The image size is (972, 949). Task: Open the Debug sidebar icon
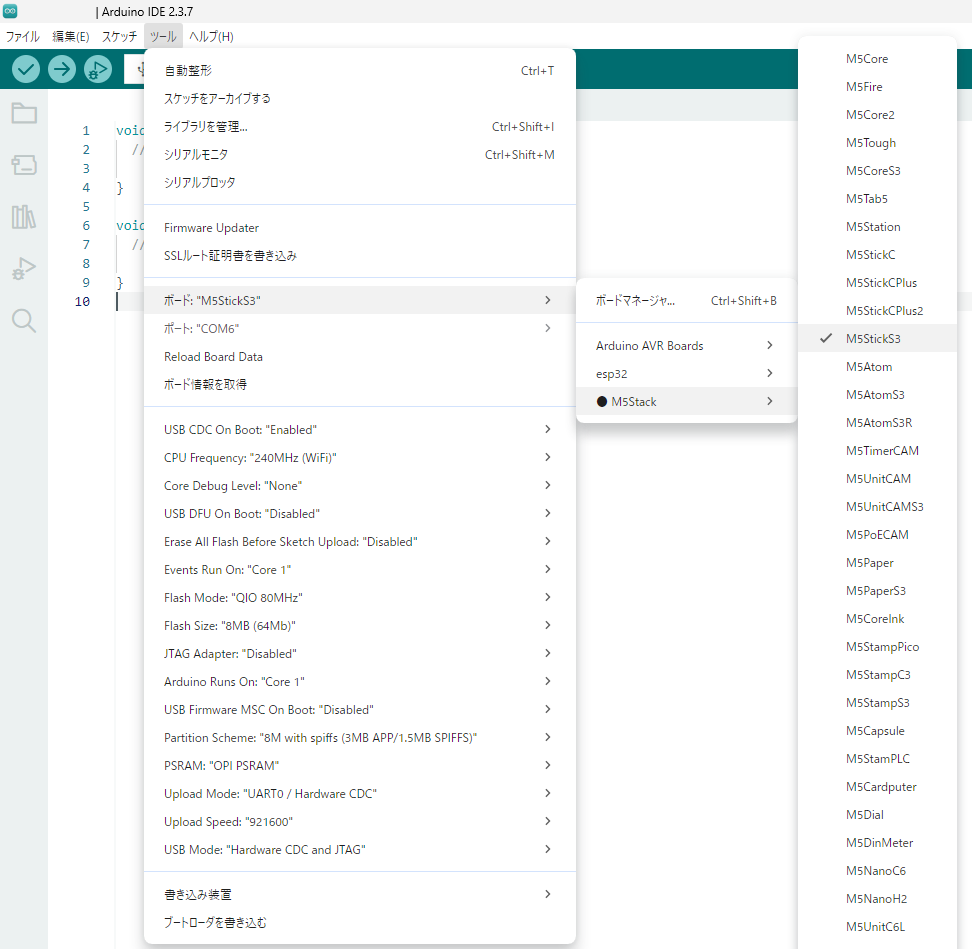[x=24, y=269]
